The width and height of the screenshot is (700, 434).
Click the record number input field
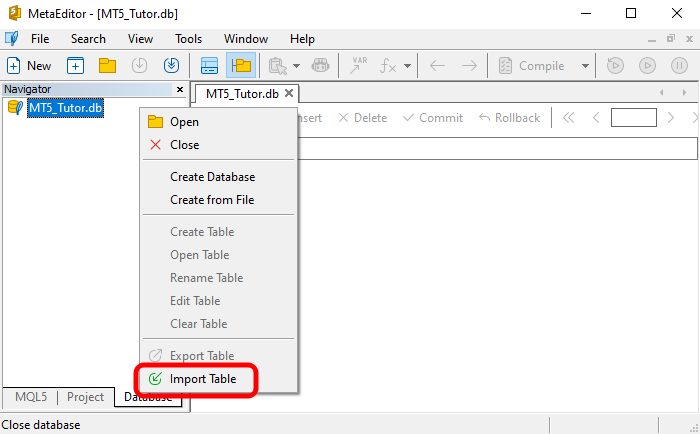633,117
